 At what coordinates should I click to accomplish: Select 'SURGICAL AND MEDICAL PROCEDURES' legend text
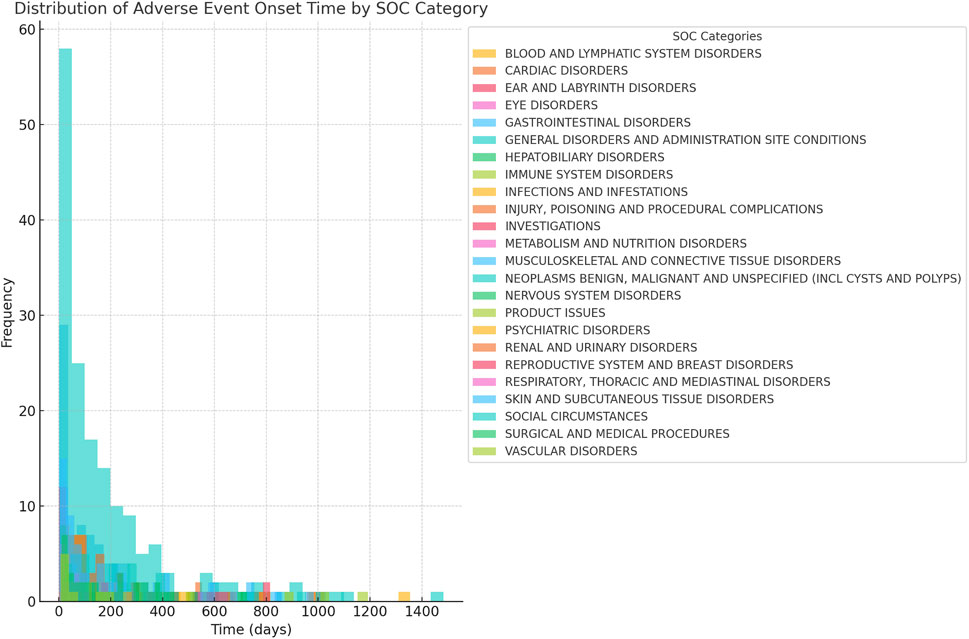[x=617, y=434]
